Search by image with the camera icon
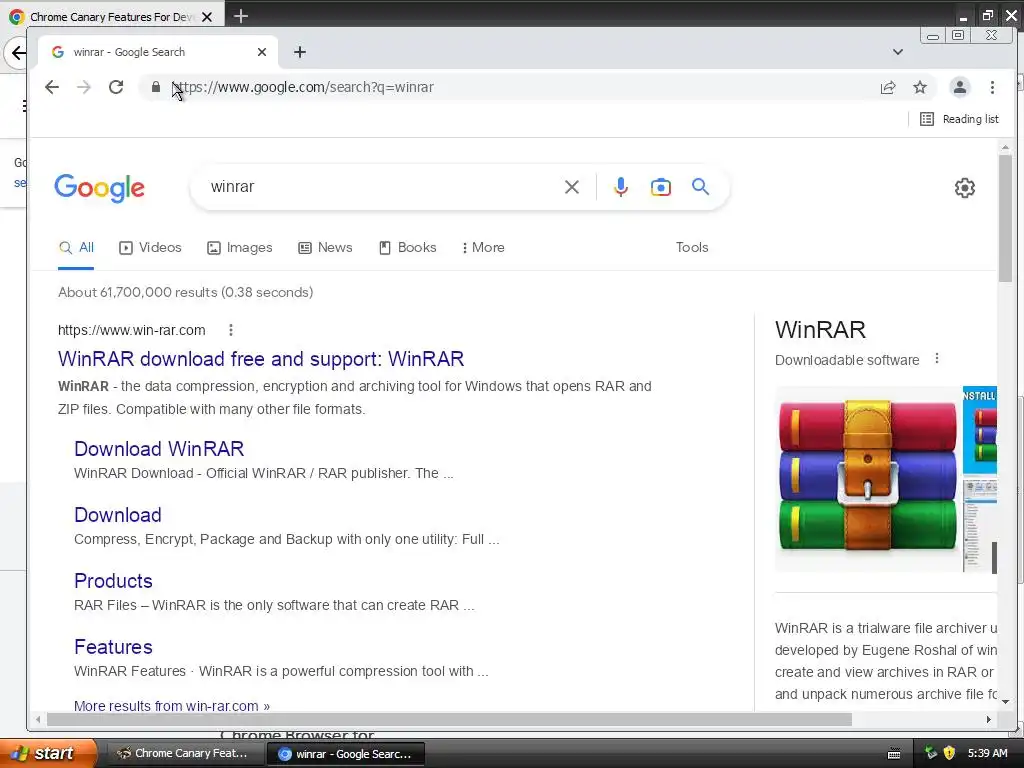Viewport: 1024px width, 768px height. point(660,187)
